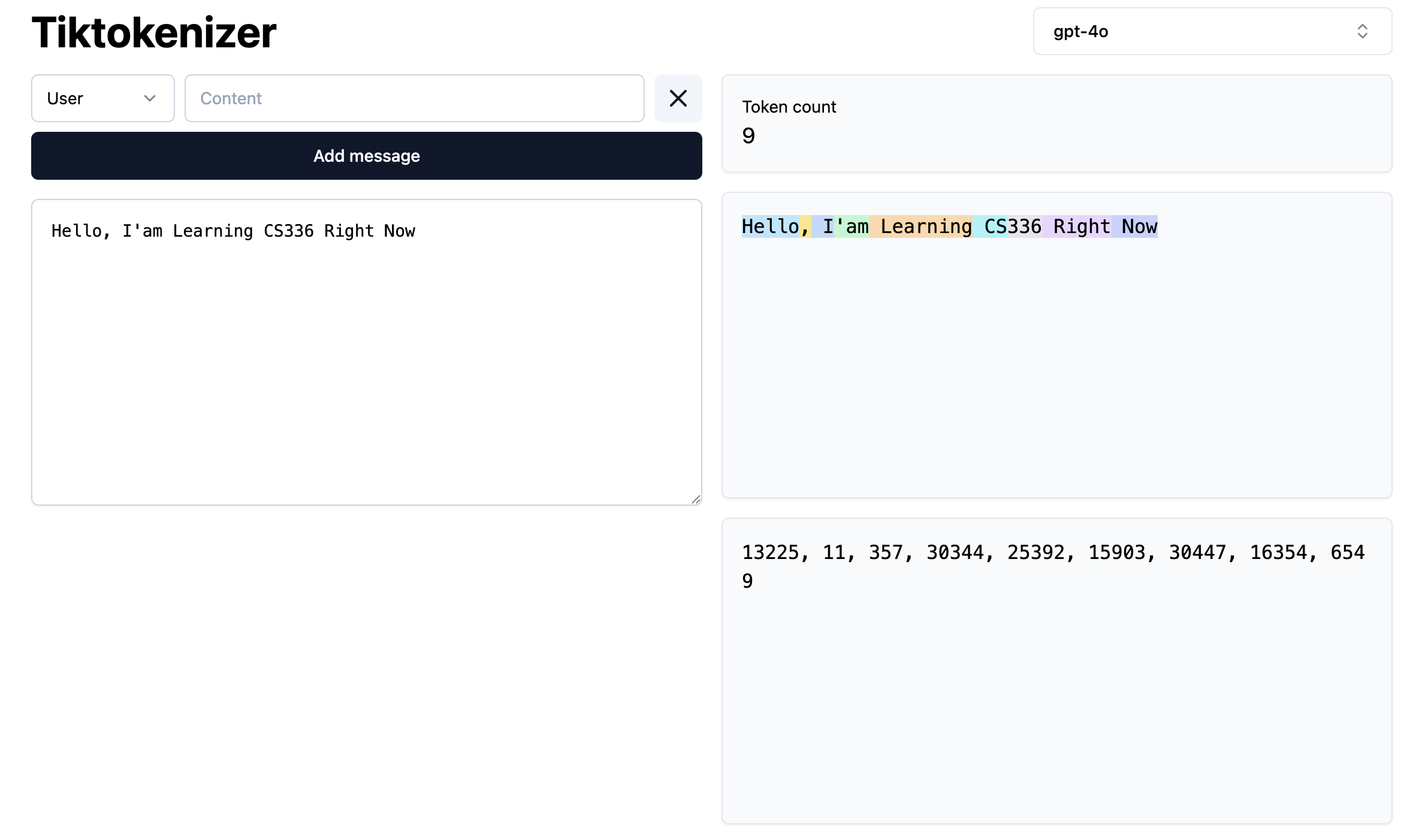The image size is (1407, 840).
Task: Click the text area resize handle
Action: click(695, 499)
